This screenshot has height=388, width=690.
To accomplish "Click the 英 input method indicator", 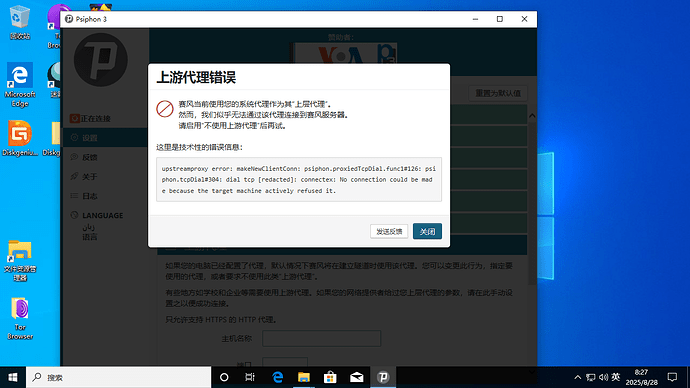I will point(616,377).
